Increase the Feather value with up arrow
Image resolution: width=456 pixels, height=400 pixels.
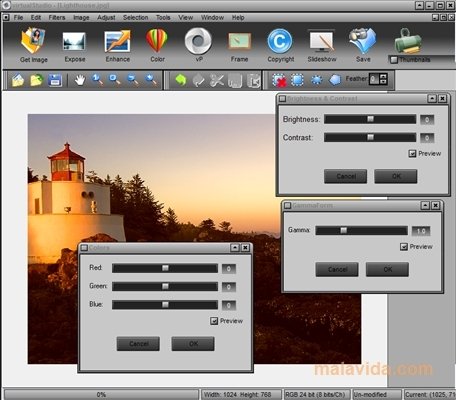(383, 76)
